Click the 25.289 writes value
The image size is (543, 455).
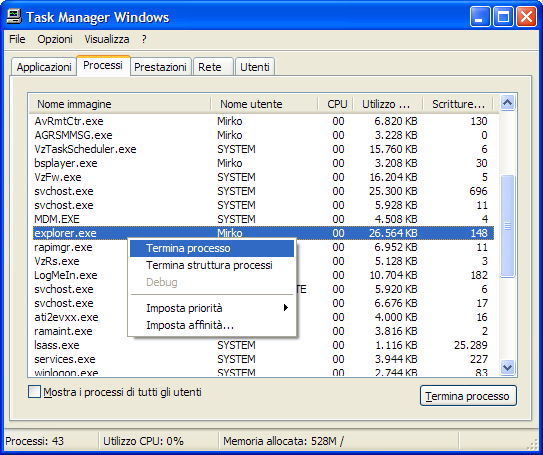(x=471, y=345)
